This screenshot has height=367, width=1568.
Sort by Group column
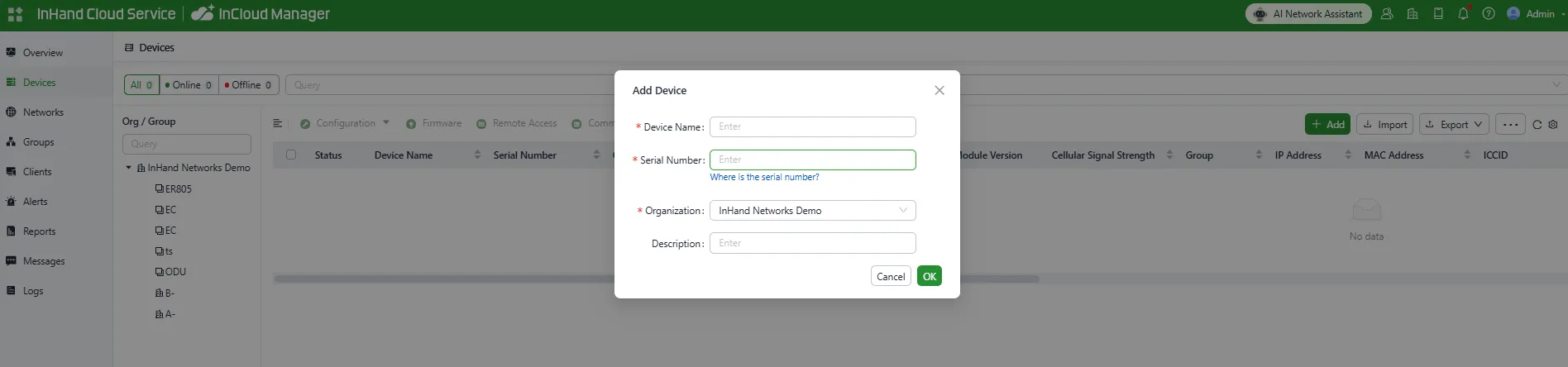(x=1259, y=155)
